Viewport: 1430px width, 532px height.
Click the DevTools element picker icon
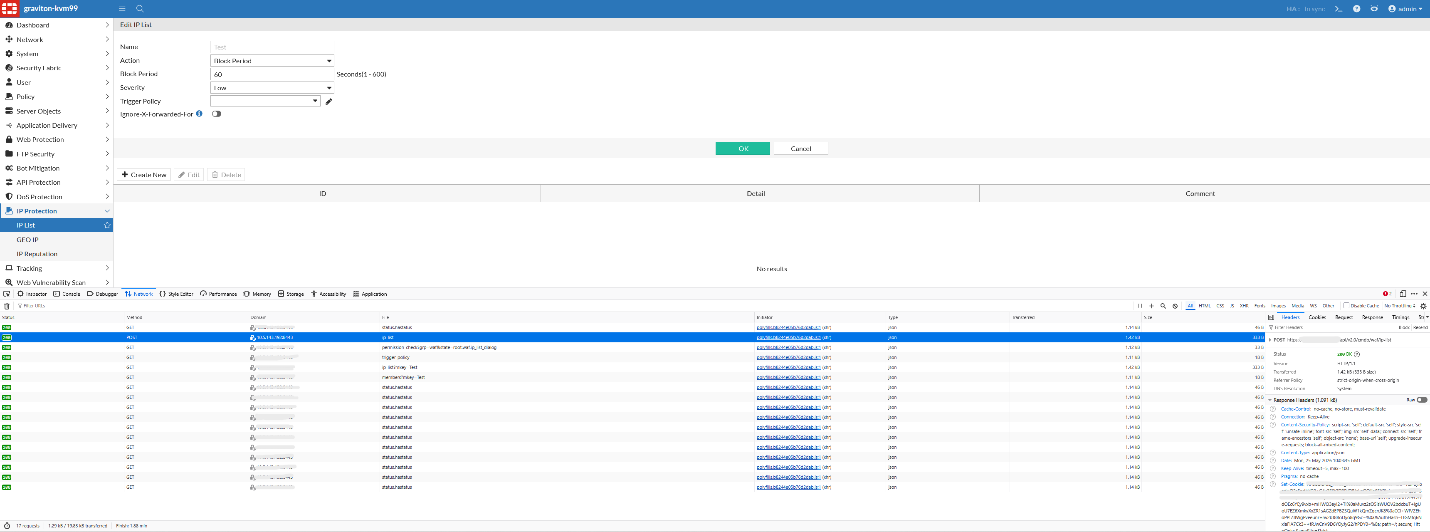click(7, 294)
